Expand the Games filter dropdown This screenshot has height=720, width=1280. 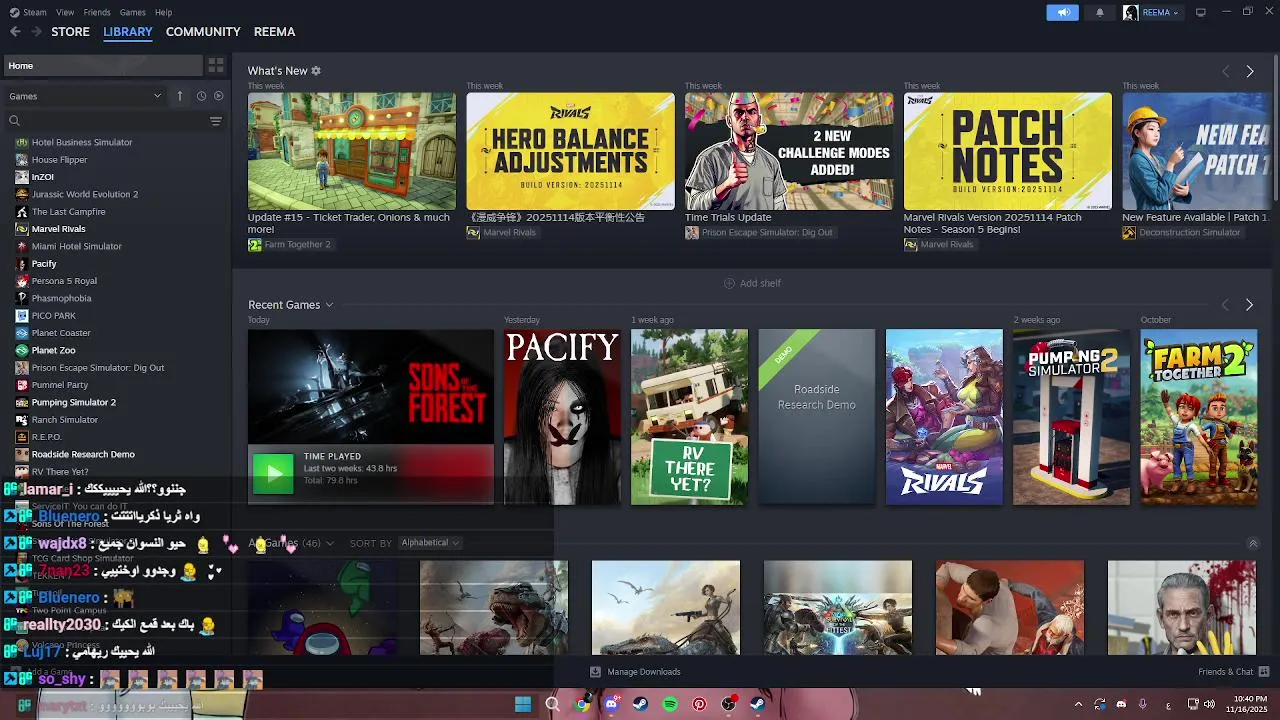(x=85, y=96)
